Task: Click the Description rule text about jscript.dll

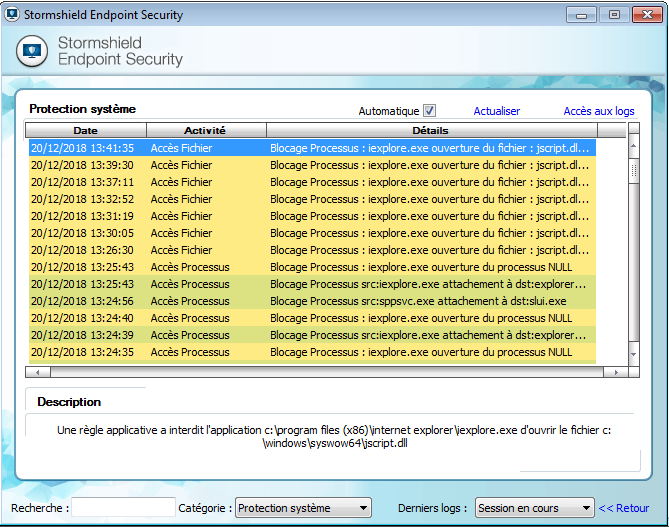Action: pos(334,437)
